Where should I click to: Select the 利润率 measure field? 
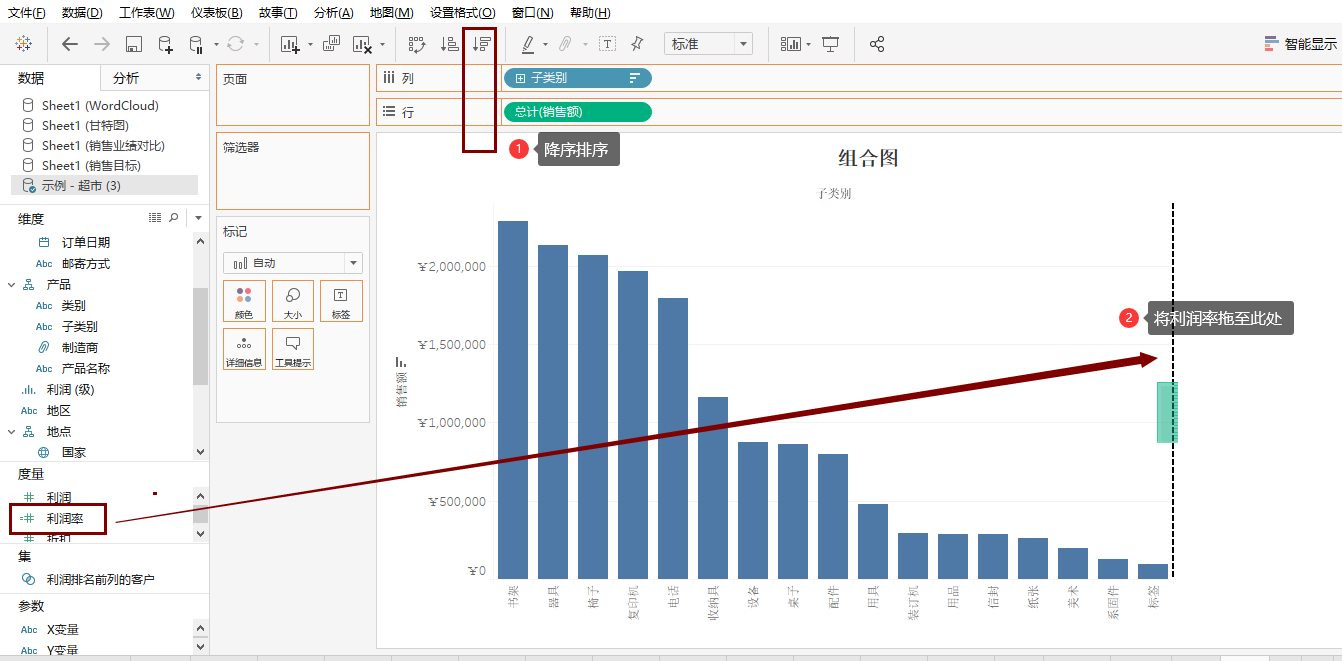point(65,518)
